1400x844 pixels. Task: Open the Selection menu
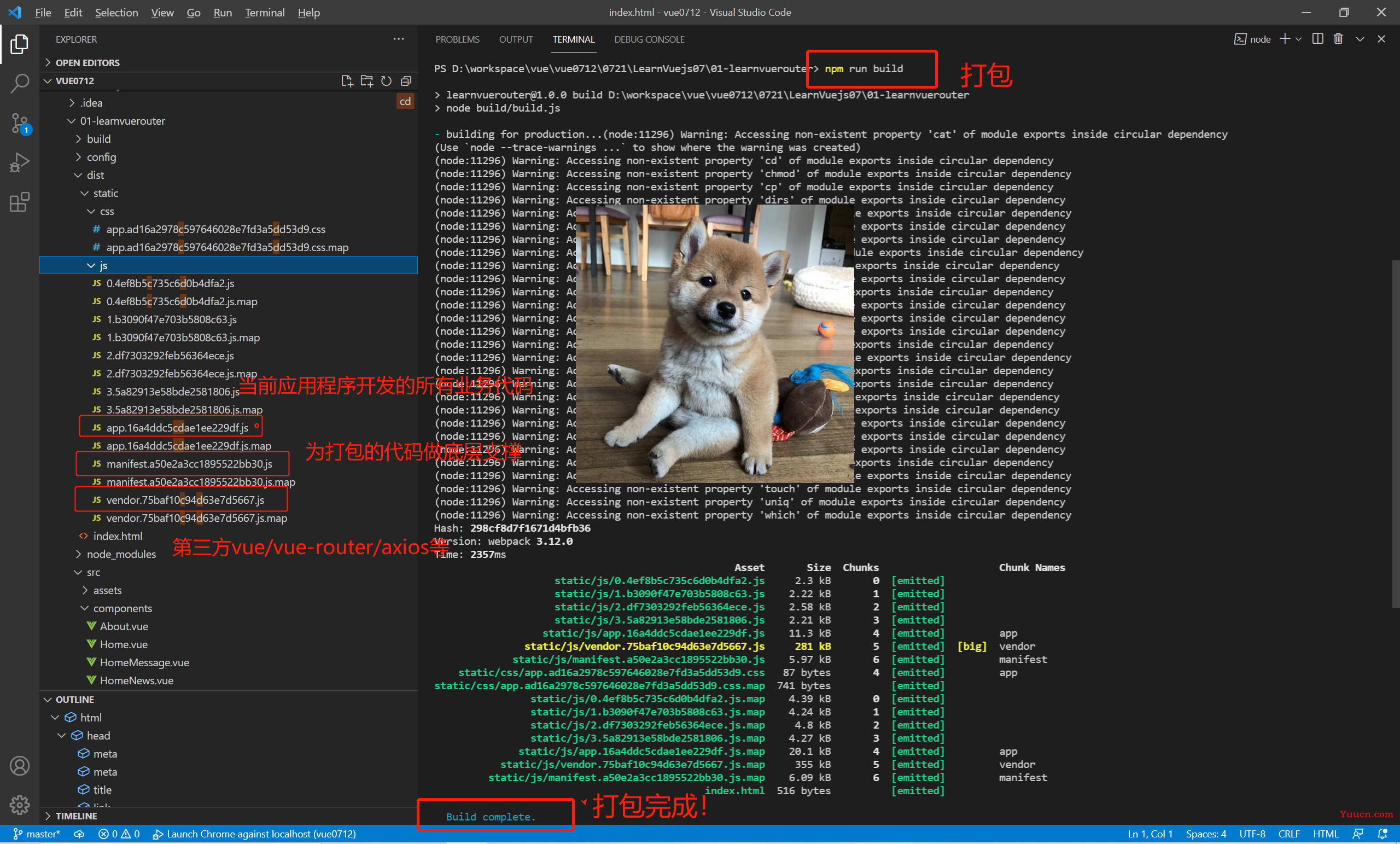pyautogui.click(x=116, y=13)
